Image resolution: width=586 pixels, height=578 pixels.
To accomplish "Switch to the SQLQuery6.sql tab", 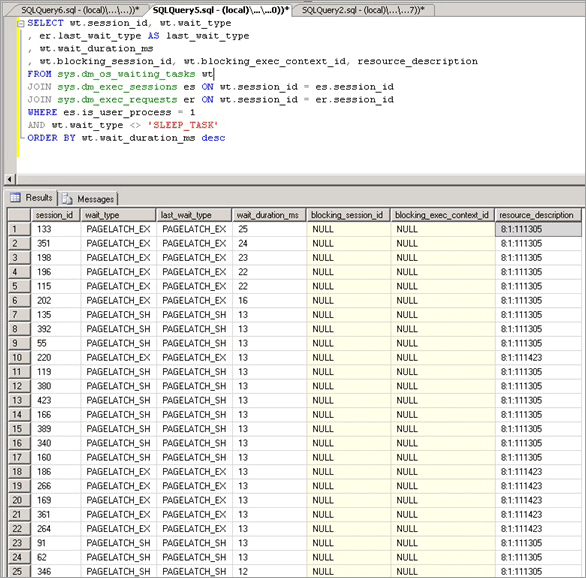I will coord(80,10).
